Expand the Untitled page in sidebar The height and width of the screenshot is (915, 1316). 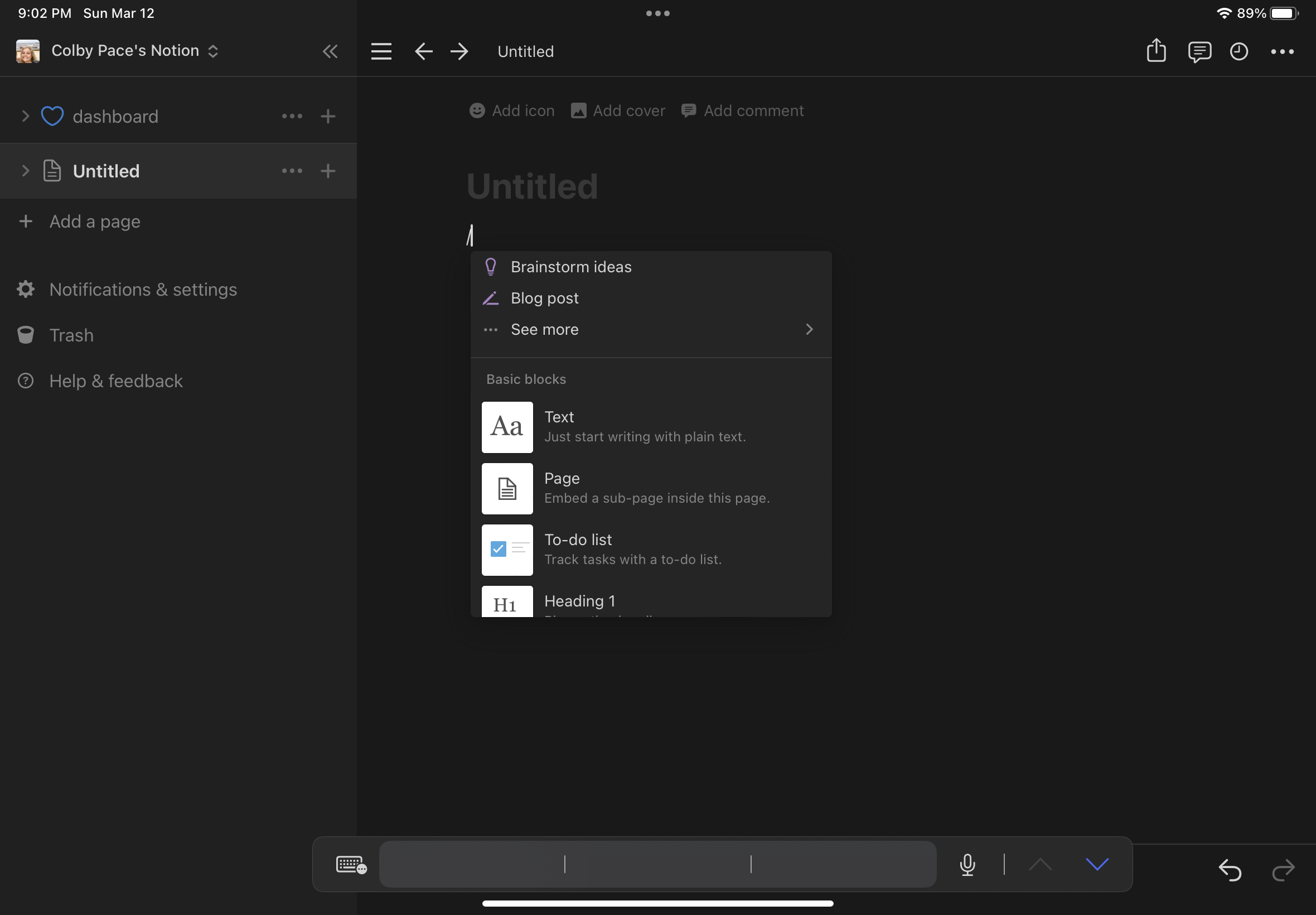pyautogui.click(x=25, y=171)
